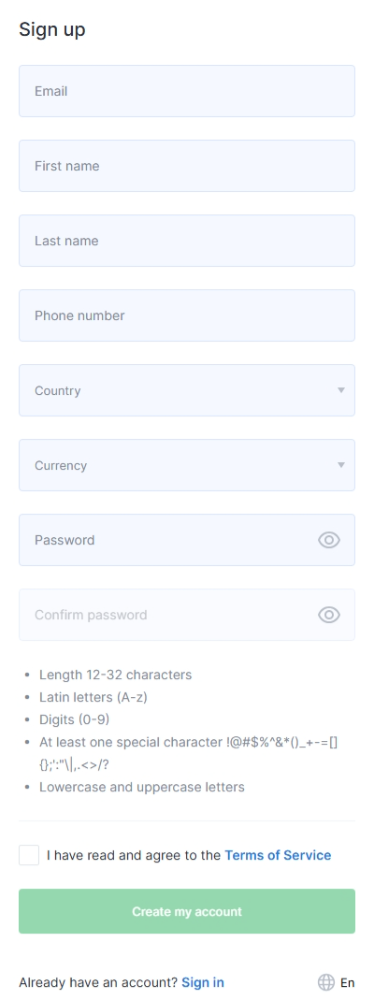Show password with the Password eye icon
The height and width of the screenshot is (1008, 371).
tap(329, 540)
